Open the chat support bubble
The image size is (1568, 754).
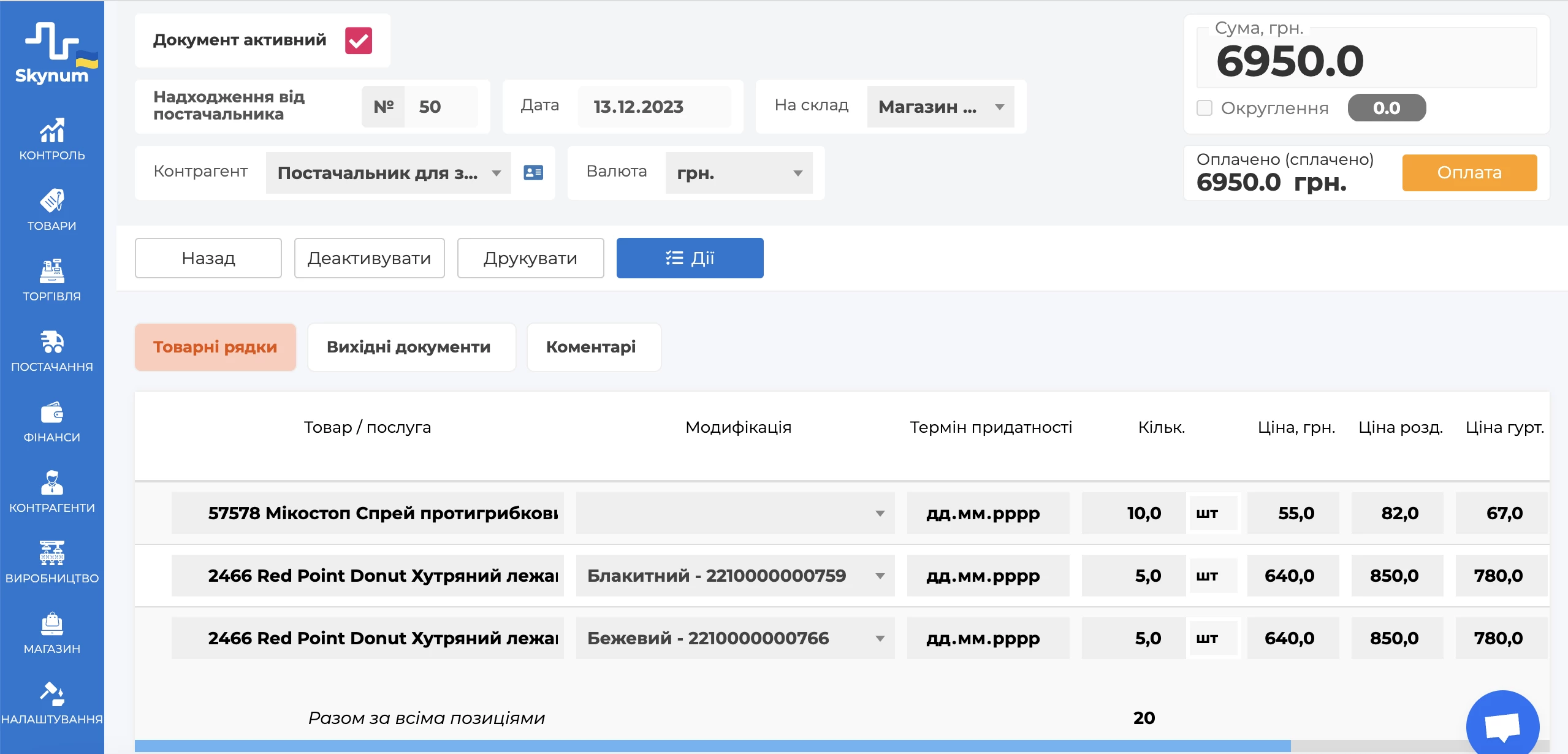coord(1502,726)
